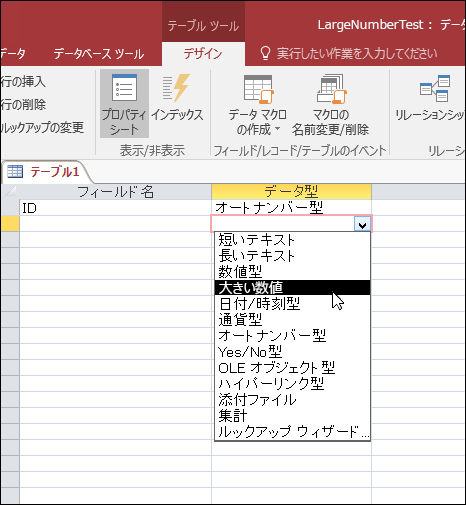Click ルックアップの変更 modify lookups command
This screenshot has height=505, width=466.
point(42,127)
